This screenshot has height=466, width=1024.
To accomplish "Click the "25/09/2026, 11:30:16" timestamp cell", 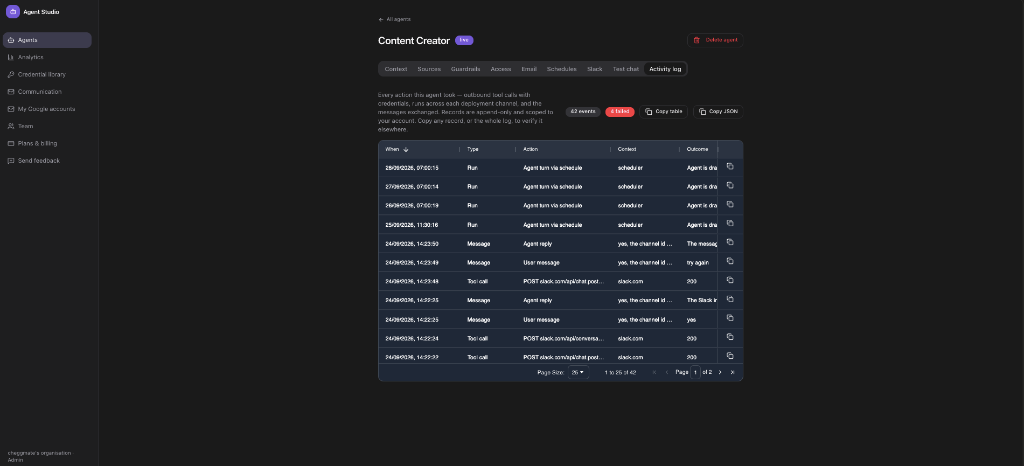I will click(411, 225).
